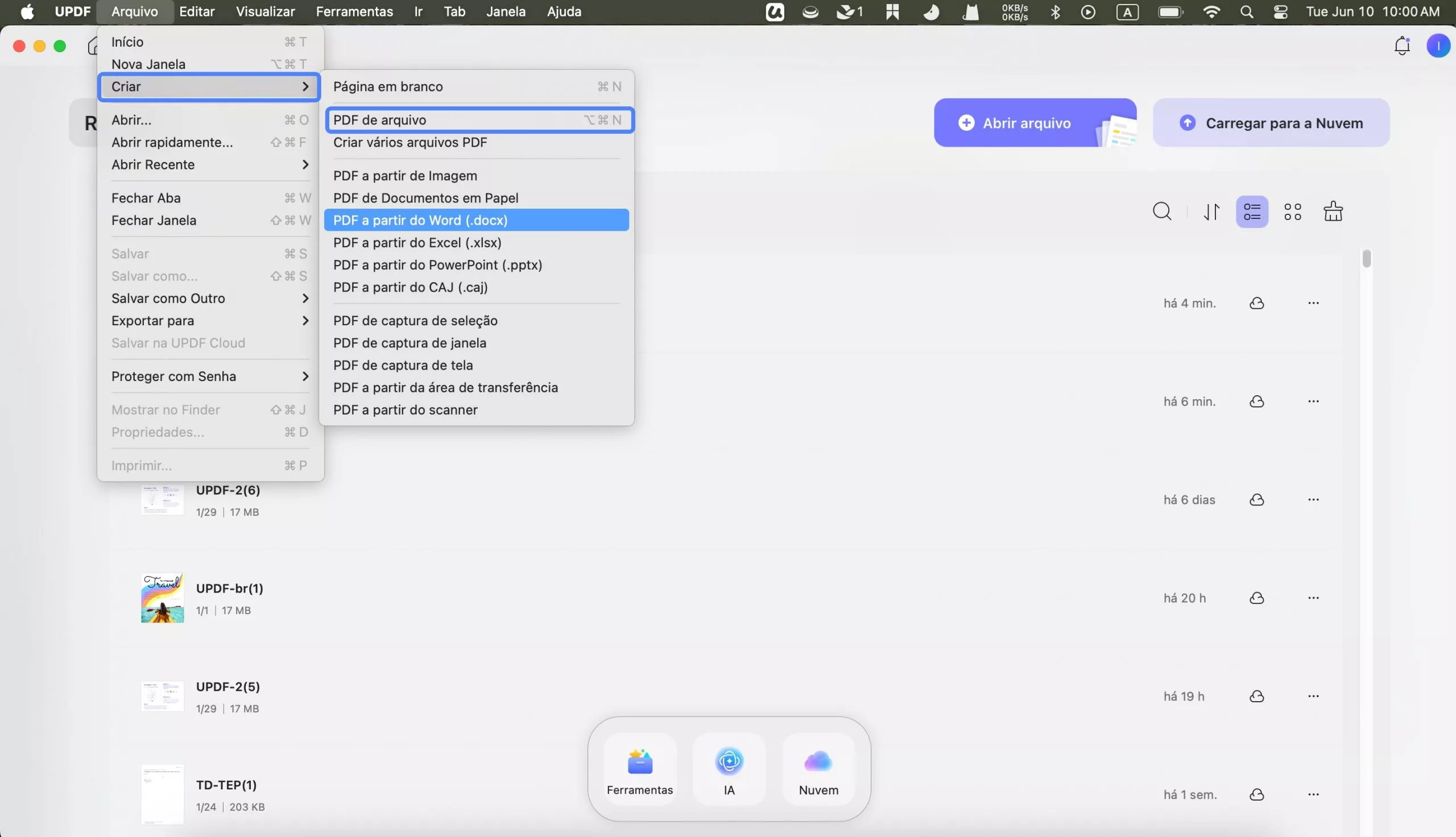
Task: Click the UPDF-2(5) file name
Action: point(227,687)
